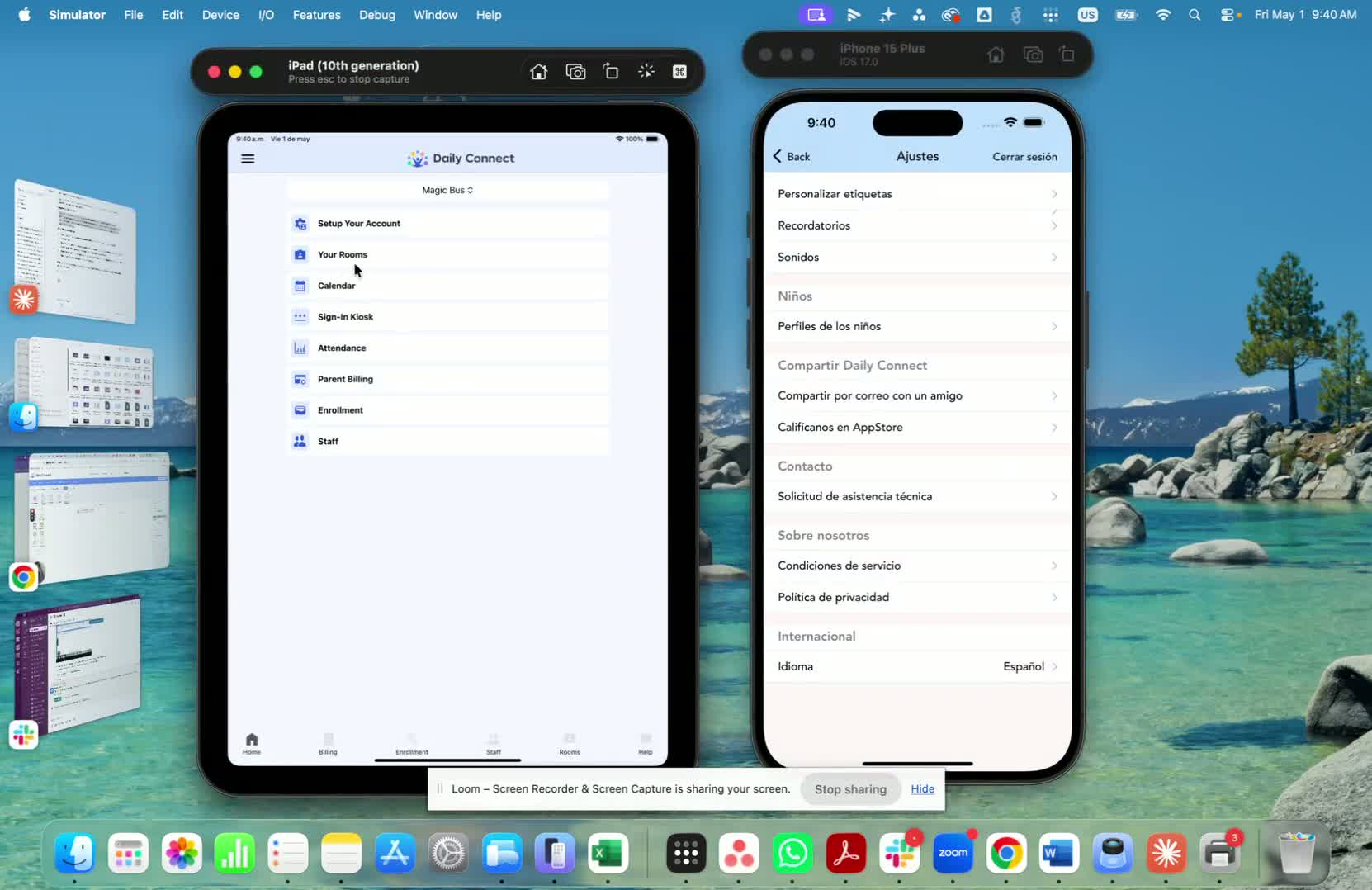Switch to the Staff bottom tab on iPad
This screenshot has height=890, width=1372.
coord(494,744)
